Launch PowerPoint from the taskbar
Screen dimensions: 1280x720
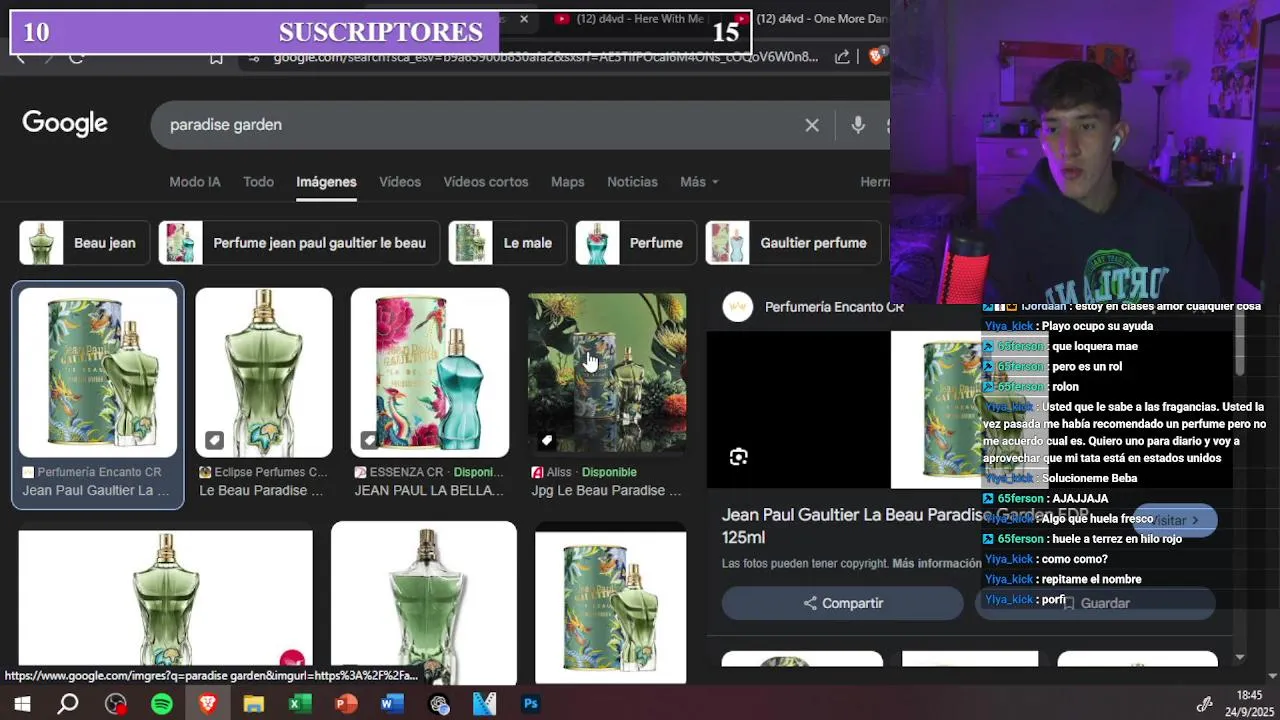point(346,704)
